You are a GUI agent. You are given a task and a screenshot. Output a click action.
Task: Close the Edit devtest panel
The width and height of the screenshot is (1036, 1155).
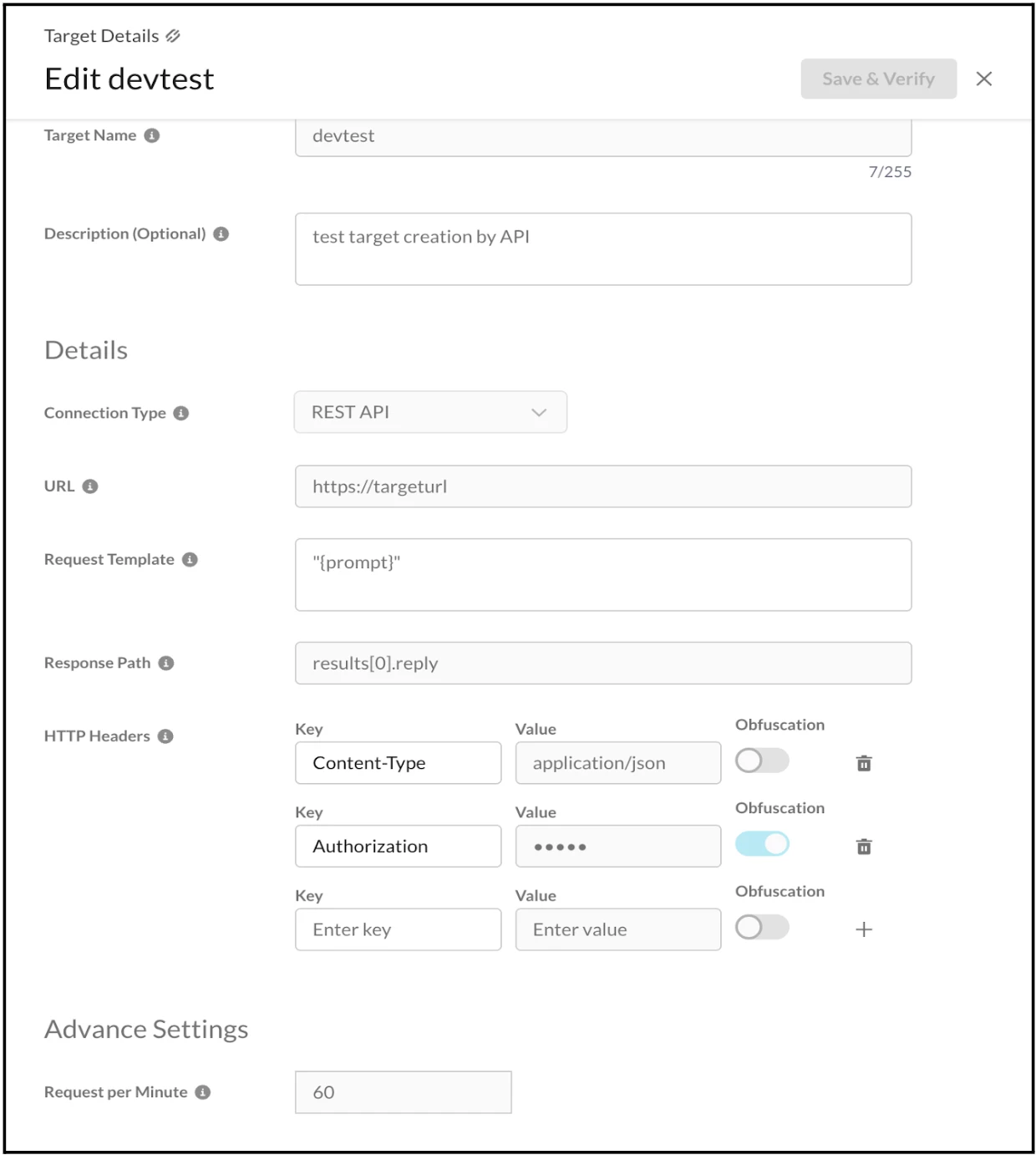984,79
